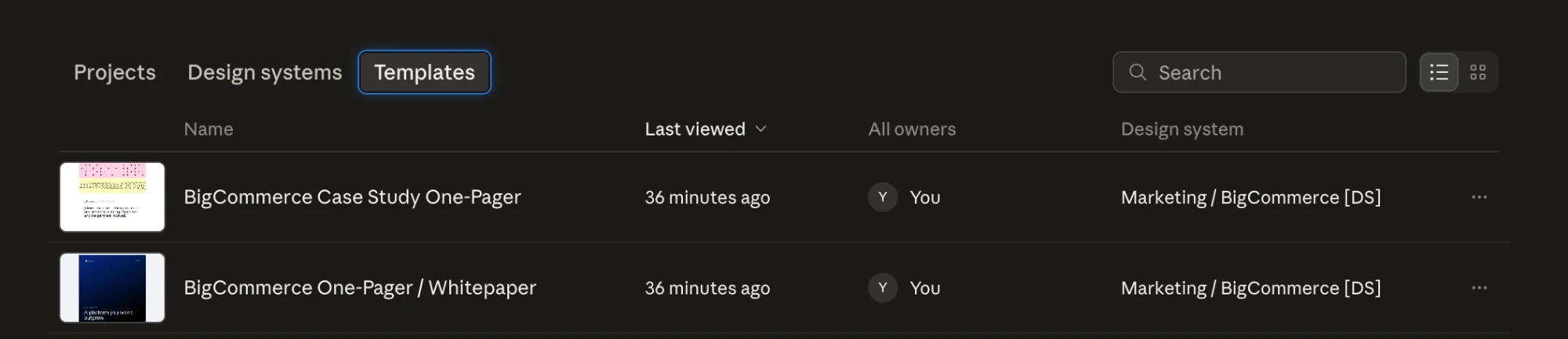Open BigCommerce Case Study One-Pager thumbnail
The height and width of the screenshot is (339, 1568).
(x=112, y=197)
